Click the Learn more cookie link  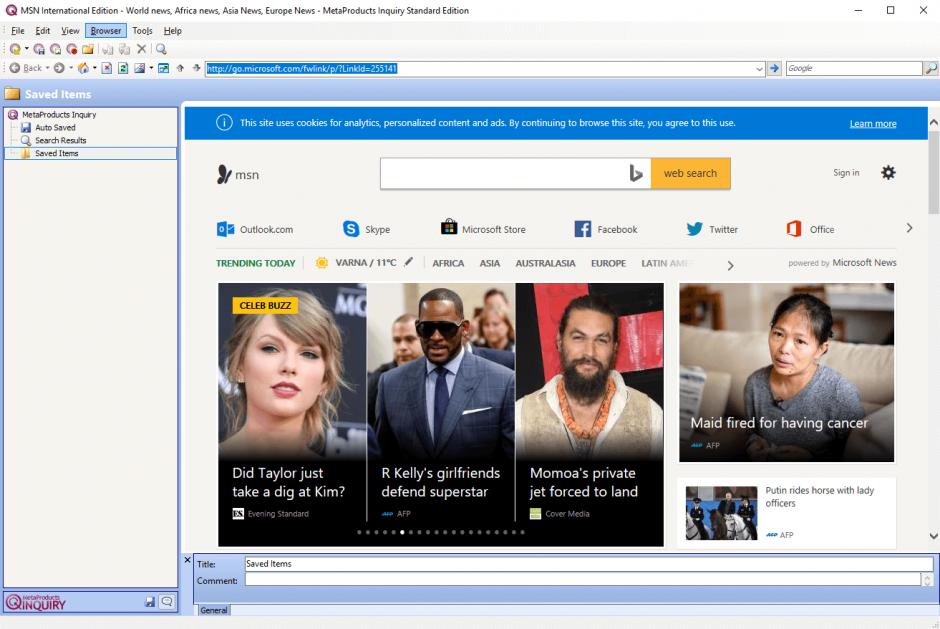click(873, 124)
